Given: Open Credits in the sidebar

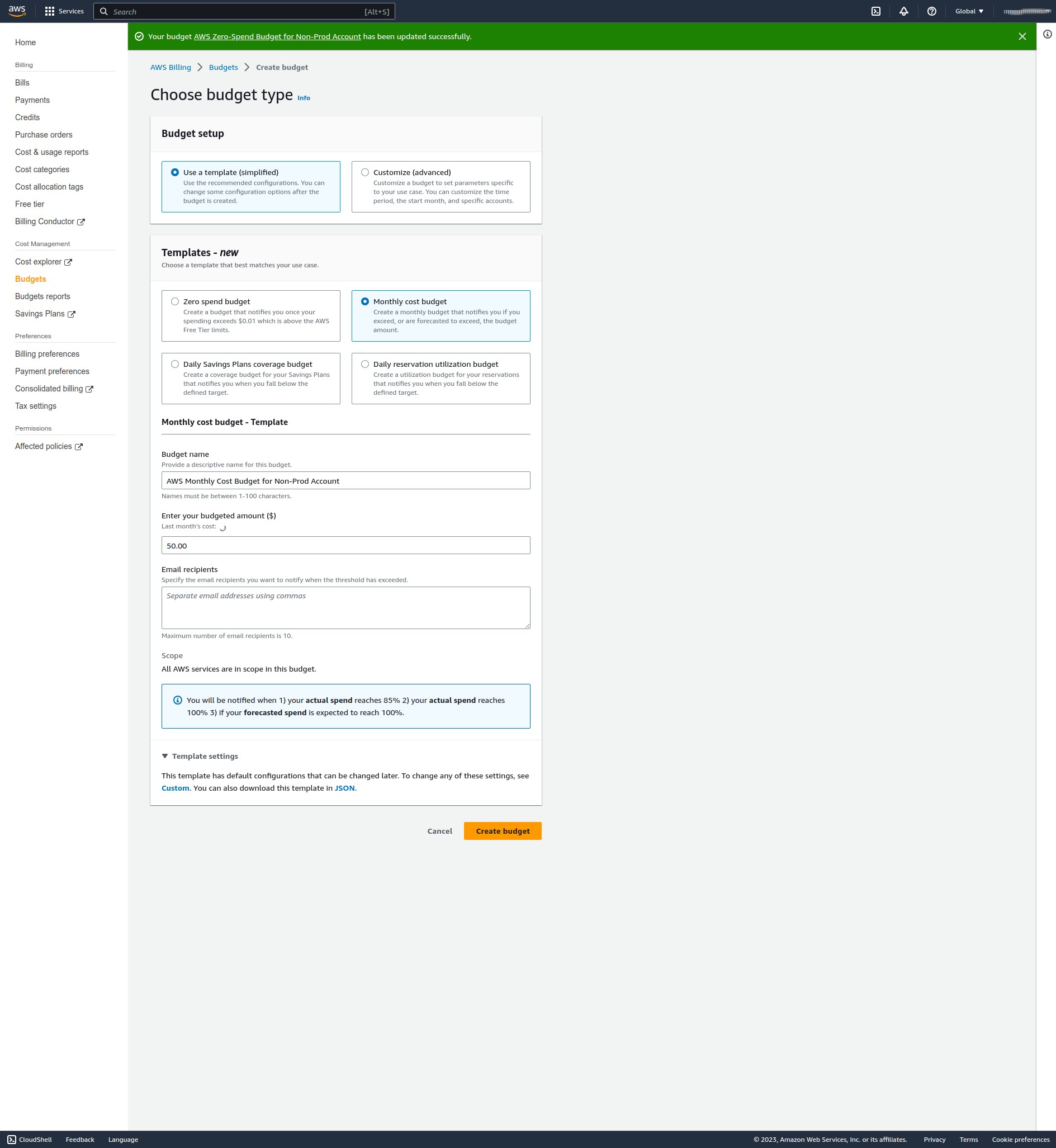Looking at the screenshot, I should point(27,117).
